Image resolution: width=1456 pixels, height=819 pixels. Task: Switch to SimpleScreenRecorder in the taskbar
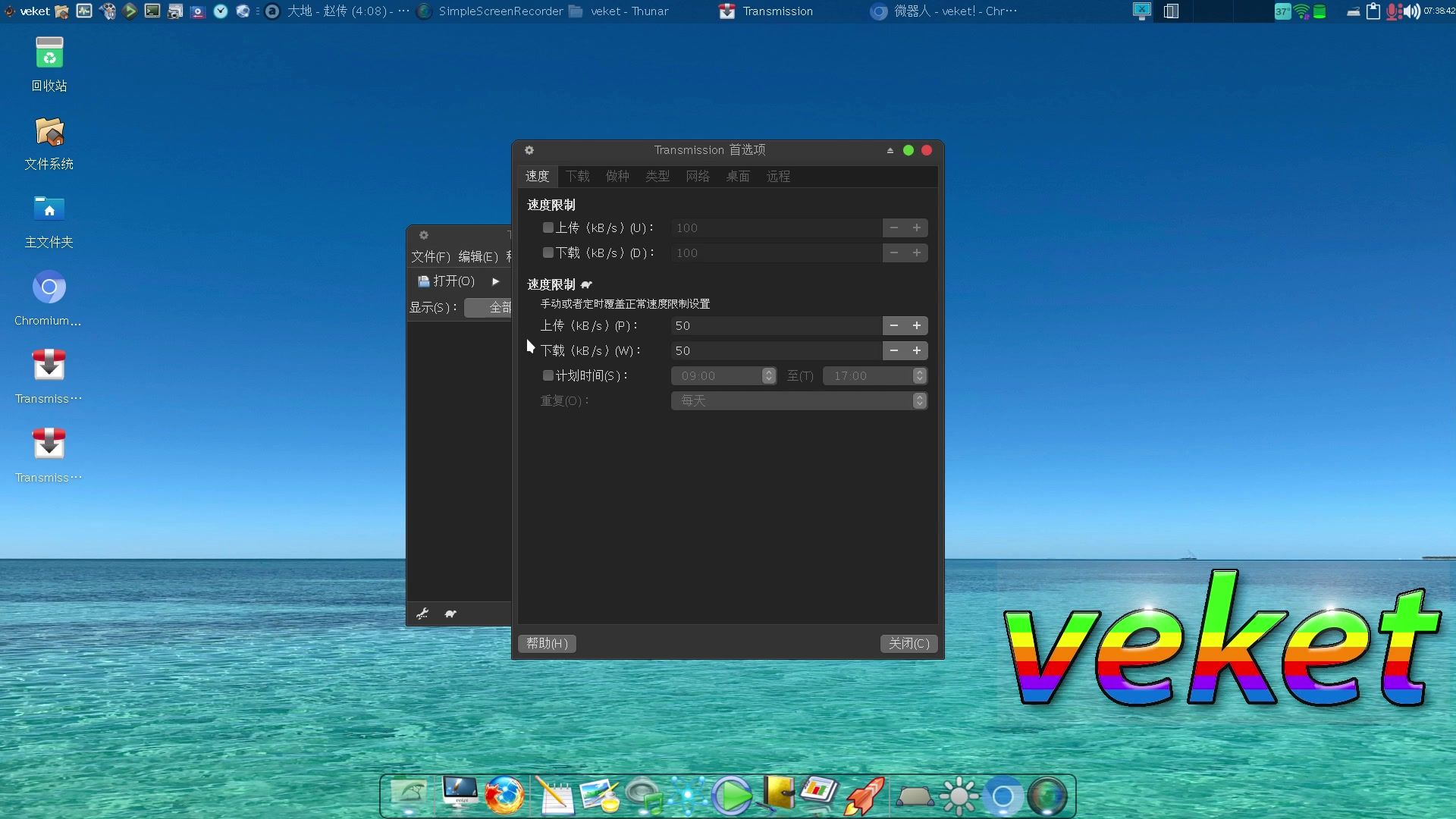tap(491, 11)
